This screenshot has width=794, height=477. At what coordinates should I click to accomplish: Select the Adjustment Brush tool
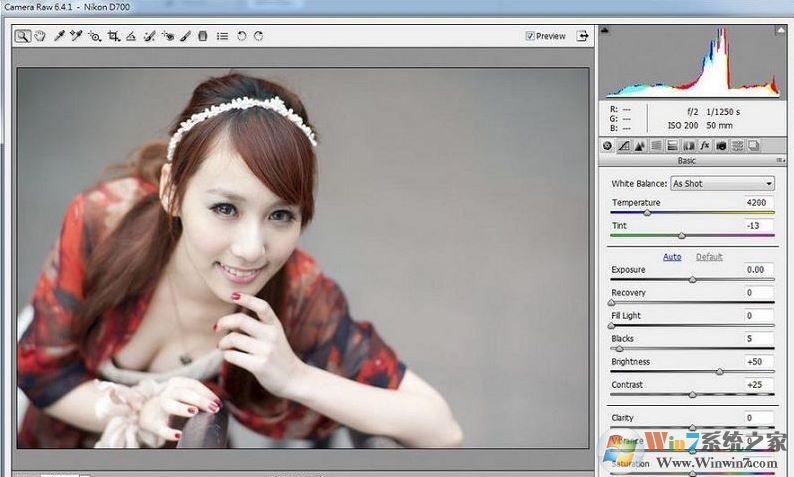pos(185,36)
